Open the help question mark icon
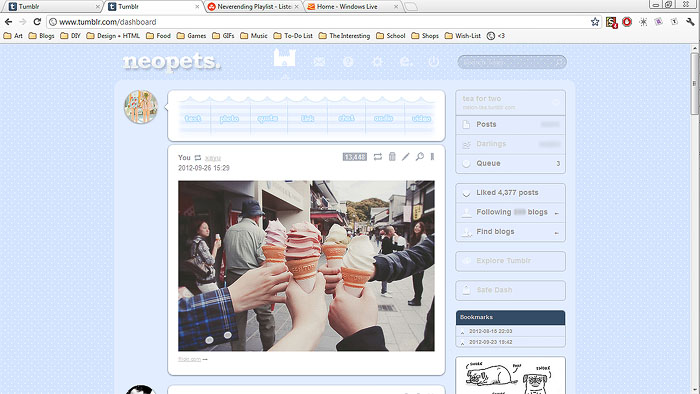700x394 pixels. pos(348,62)
